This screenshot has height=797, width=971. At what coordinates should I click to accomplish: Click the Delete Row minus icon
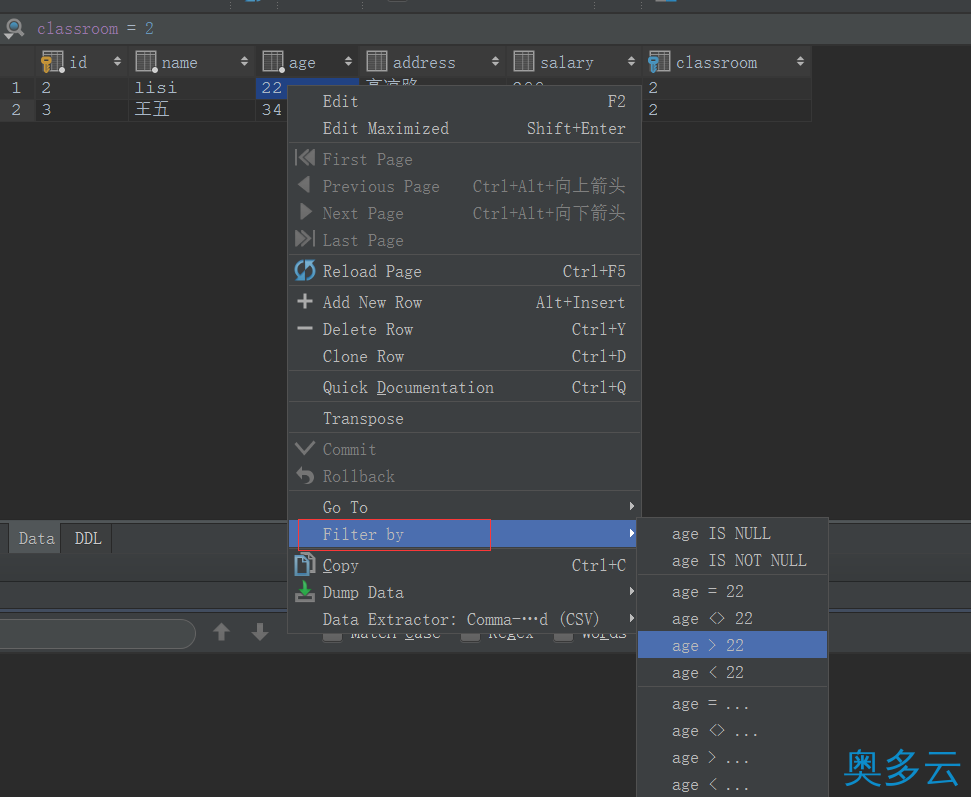click(x=305, y=329)
